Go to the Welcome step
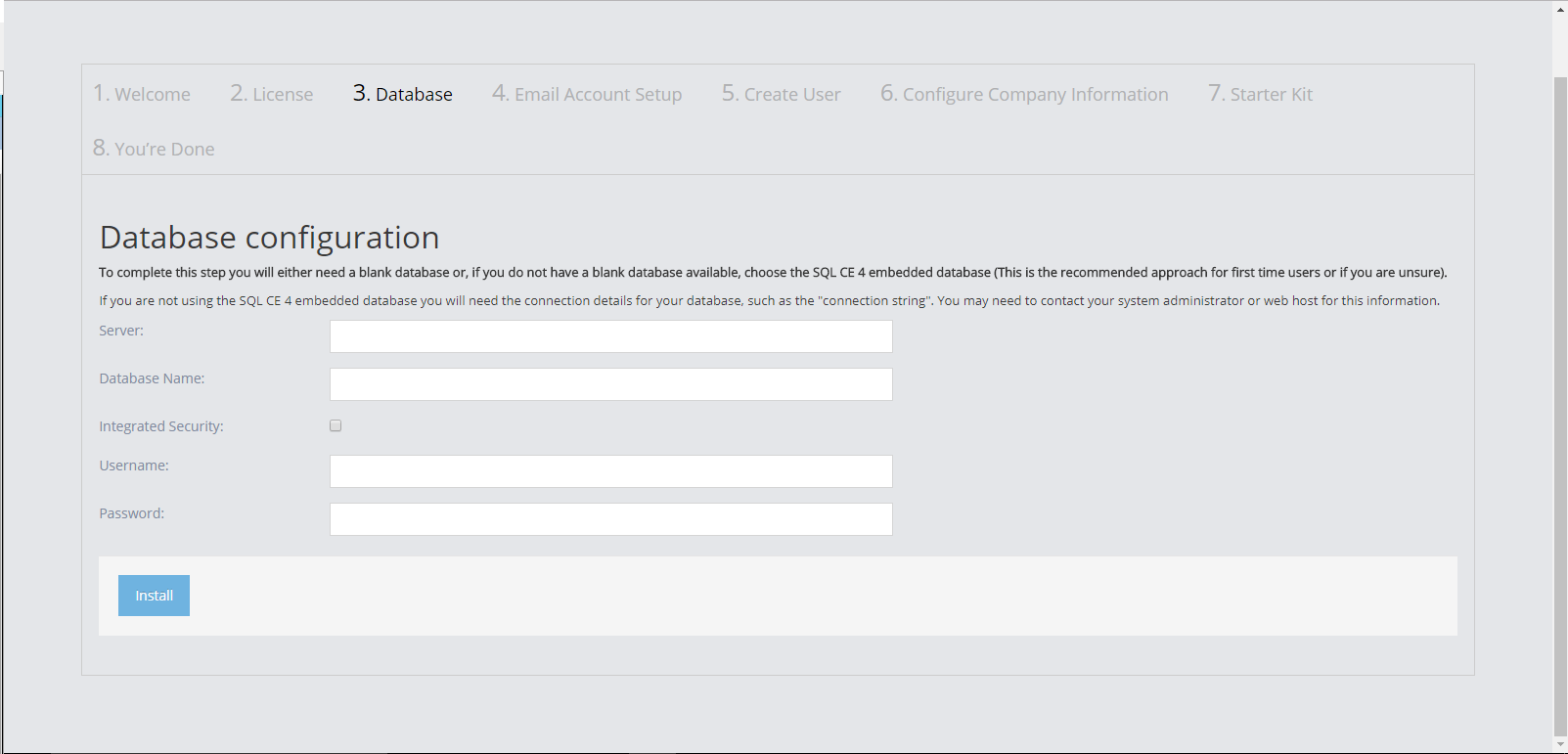1568x754 pixels. pyautogui.click(x=142, y=94)
